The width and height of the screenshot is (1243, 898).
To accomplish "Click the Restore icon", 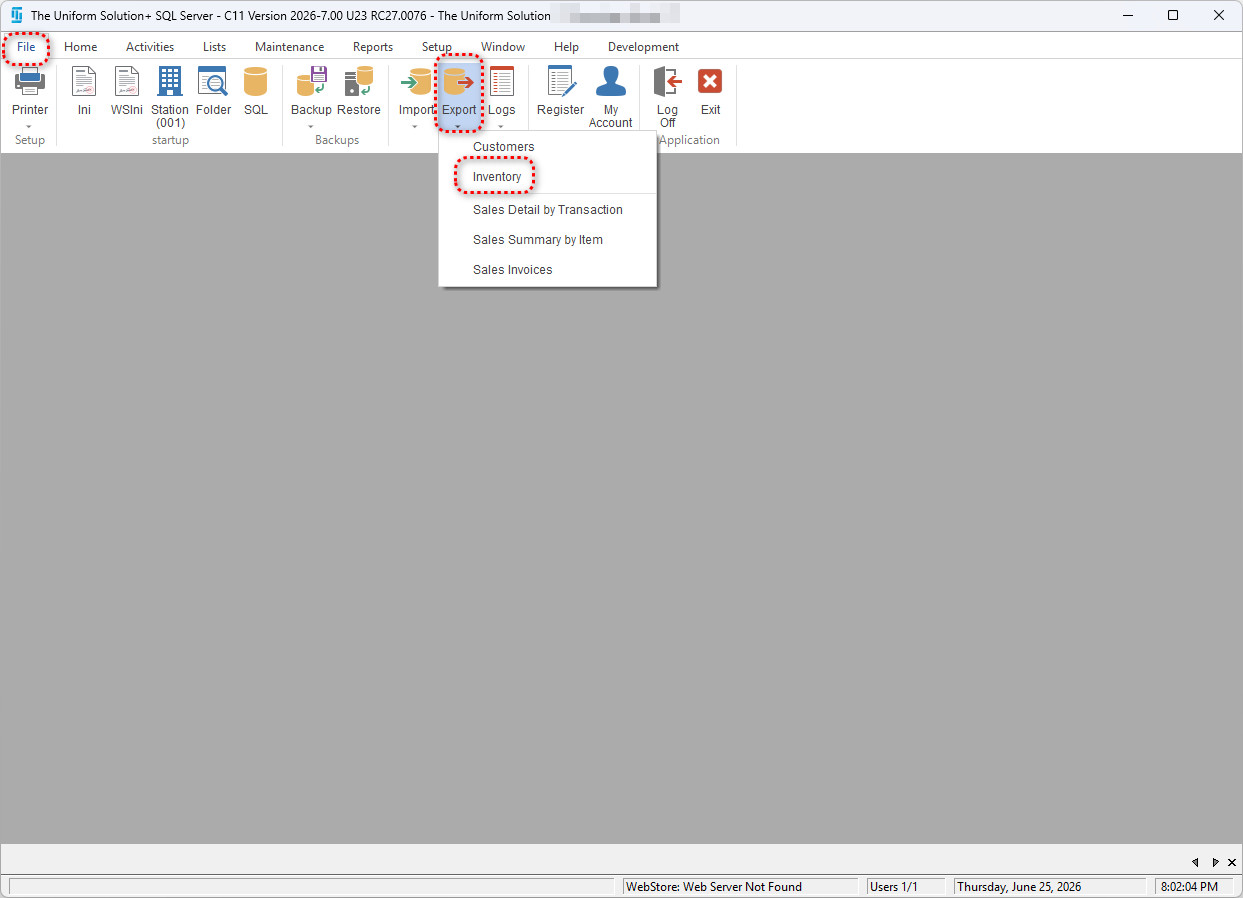I will pos(358,83).
